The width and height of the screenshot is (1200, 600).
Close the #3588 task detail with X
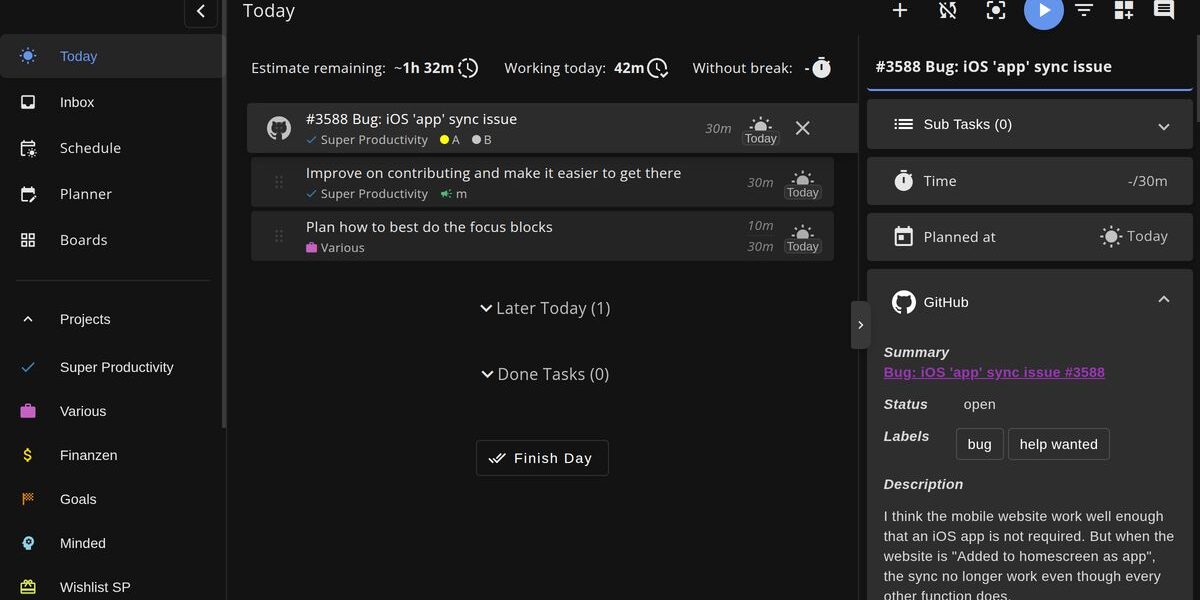(802, 128)
